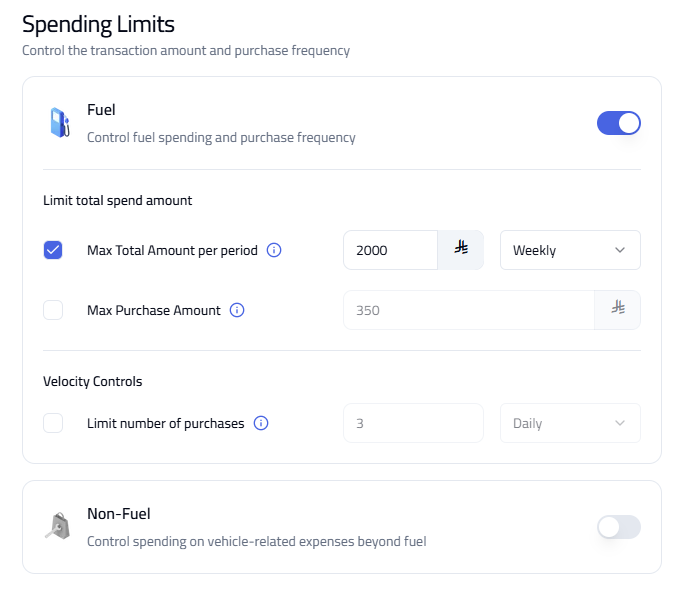This screenshot has width=682, height=592.
Task: Open the Weekly period dropdown
Action: [x=570, y=250]
